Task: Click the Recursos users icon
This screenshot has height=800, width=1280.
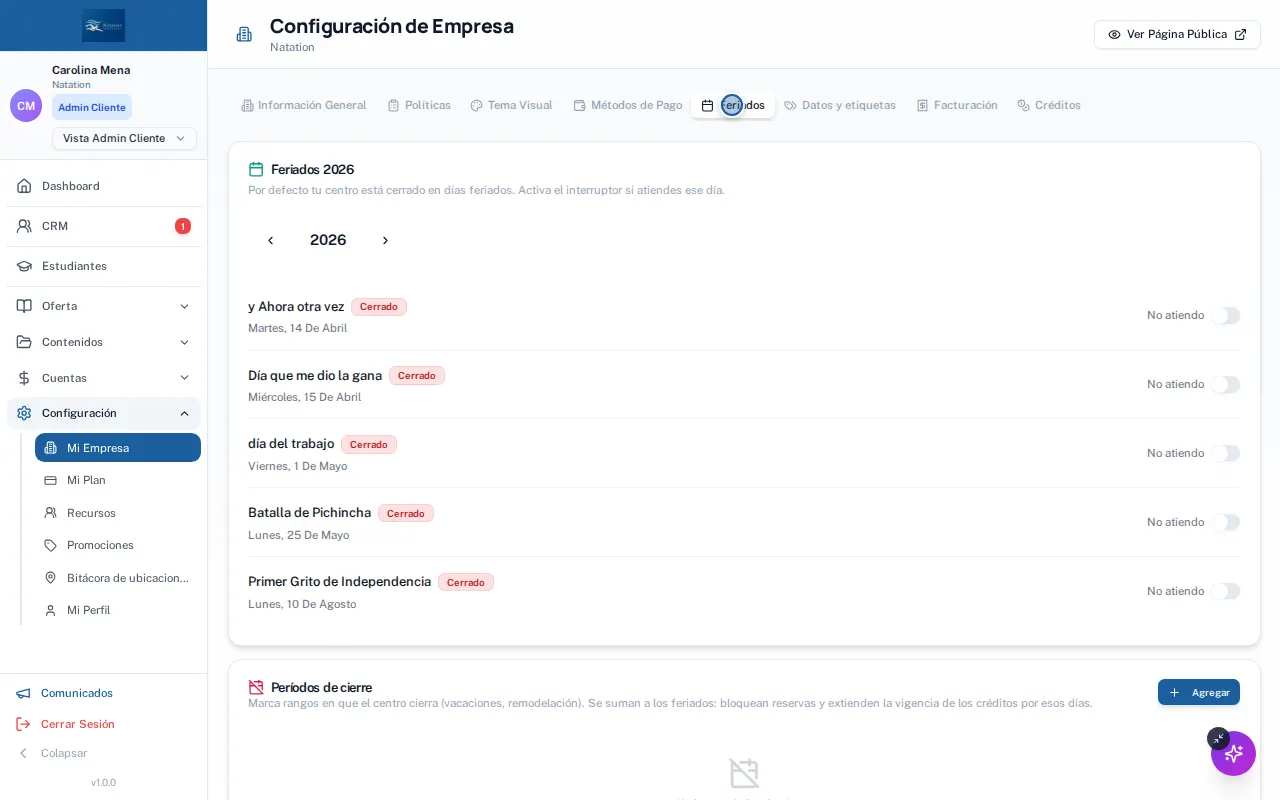Action: tap(50, 513)
